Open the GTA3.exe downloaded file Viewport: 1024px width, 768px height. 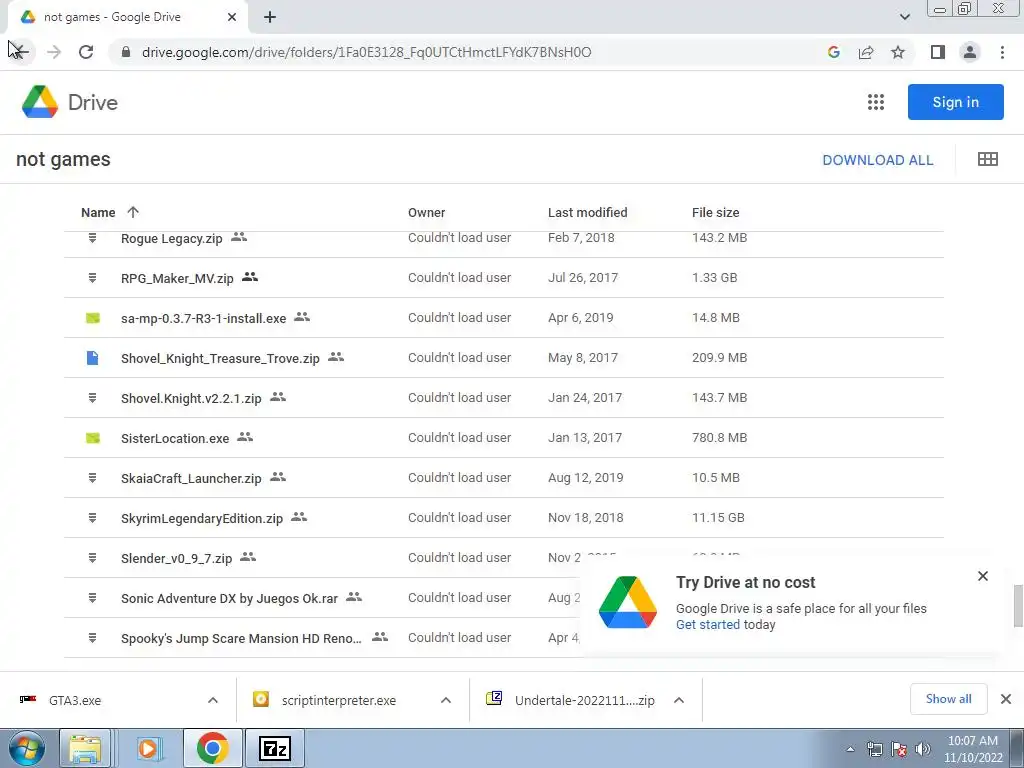[x=74, y=700]
